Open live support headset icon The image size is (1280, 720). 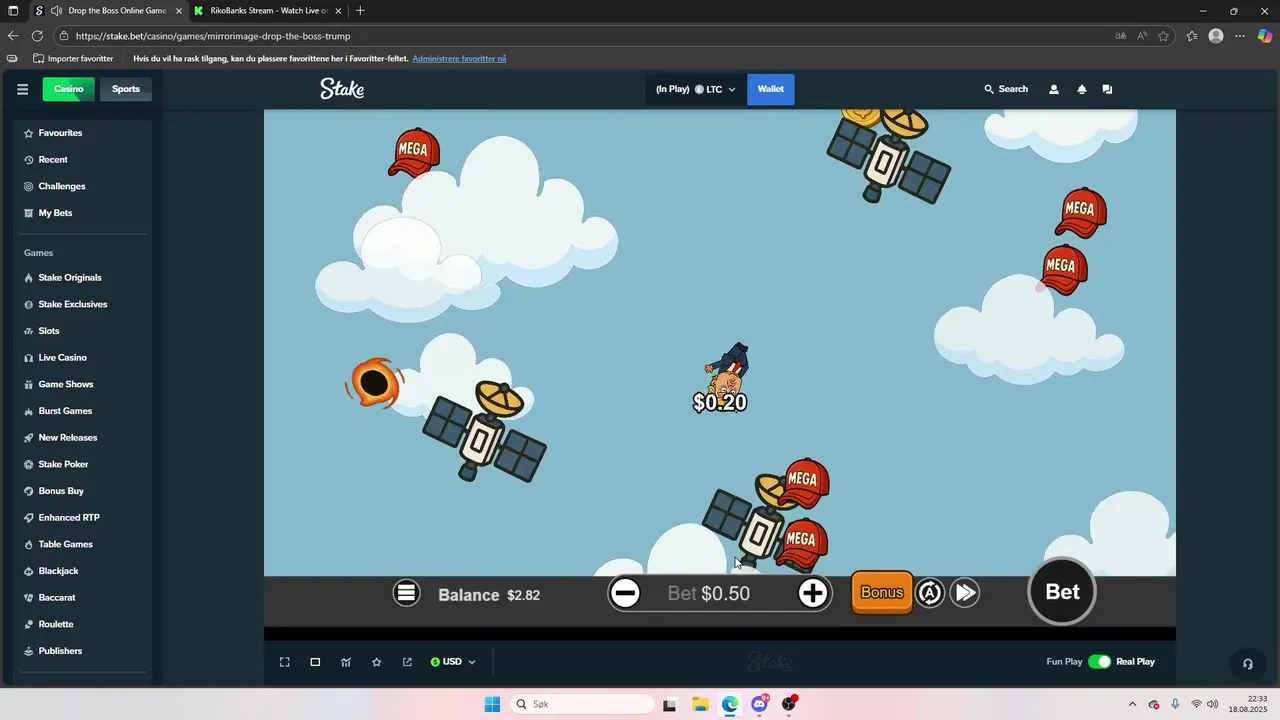coord(1247,664)
